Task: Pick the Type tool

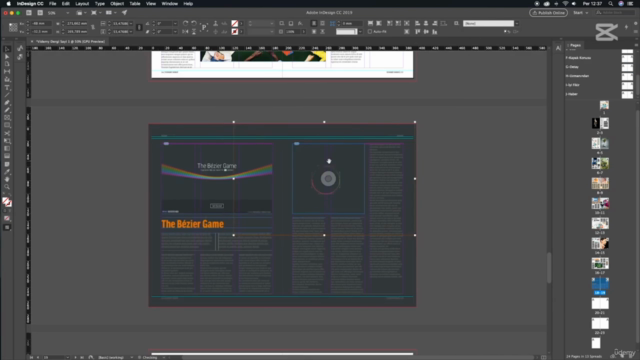Action: coord(7,87)
